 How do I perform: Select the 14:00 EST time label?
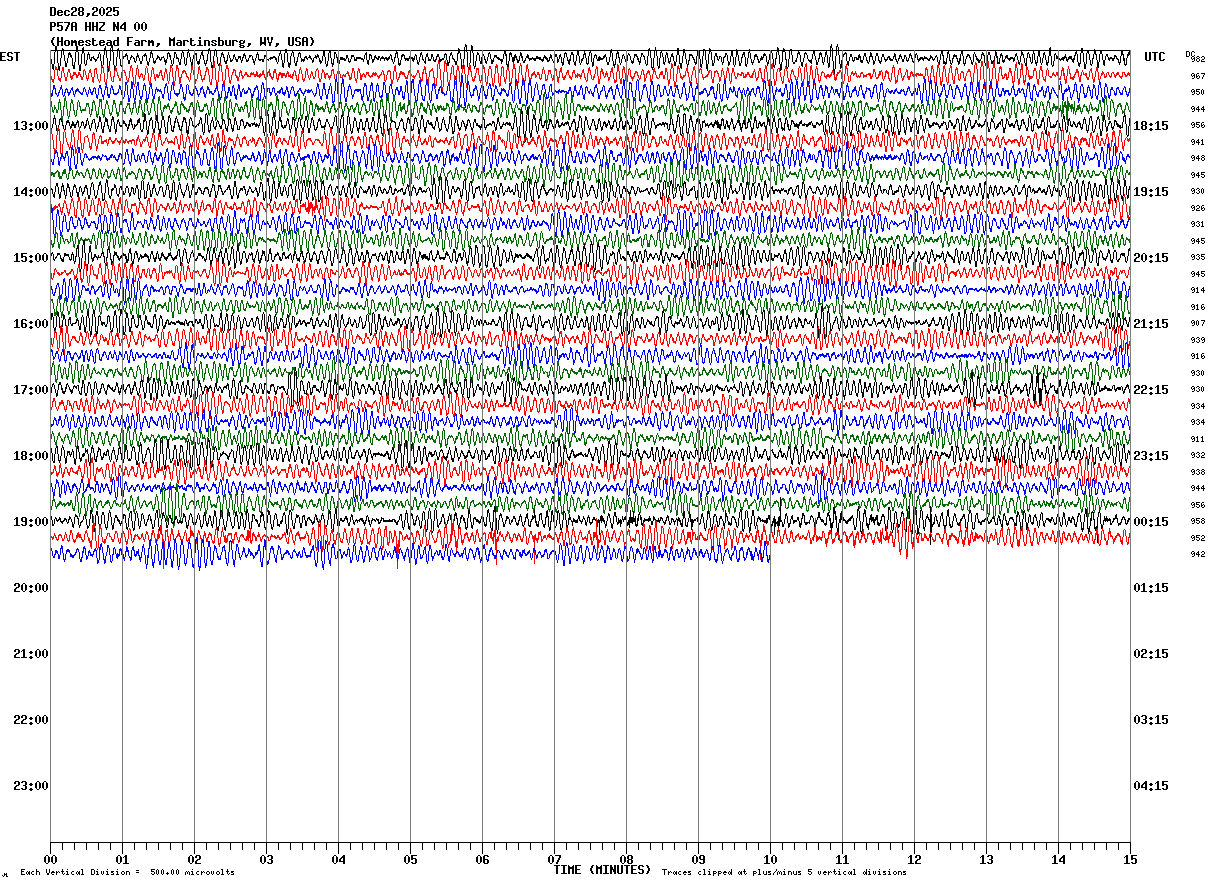tap(31, 192)
